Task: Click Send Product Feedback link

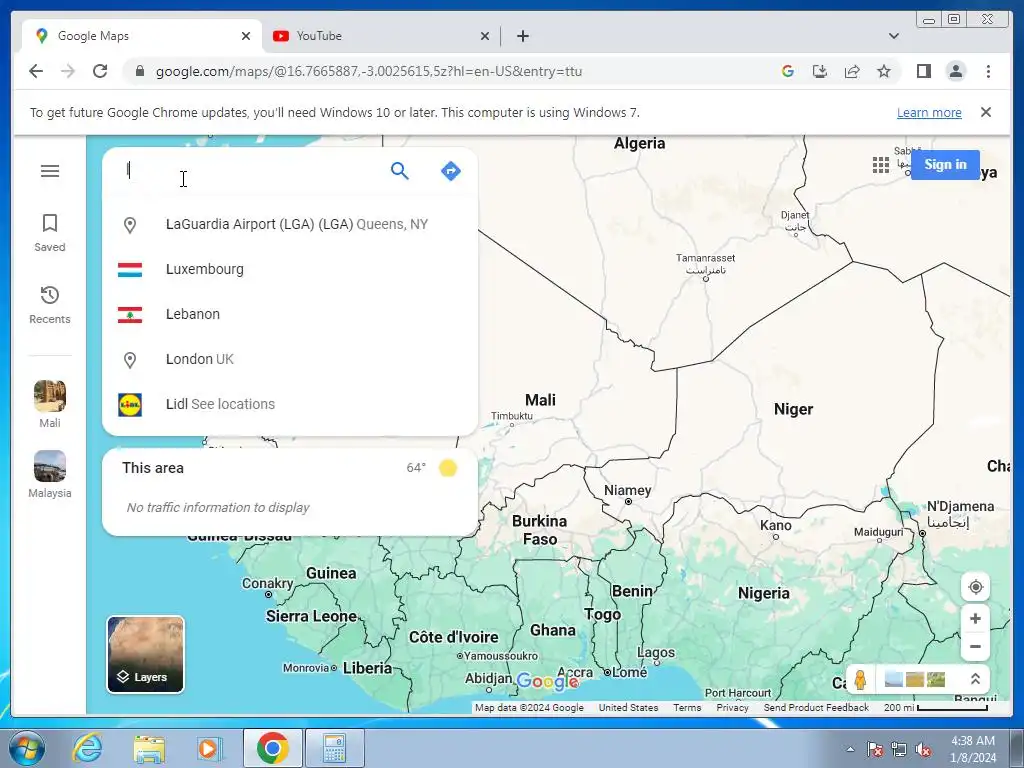Action: (816, 707)
